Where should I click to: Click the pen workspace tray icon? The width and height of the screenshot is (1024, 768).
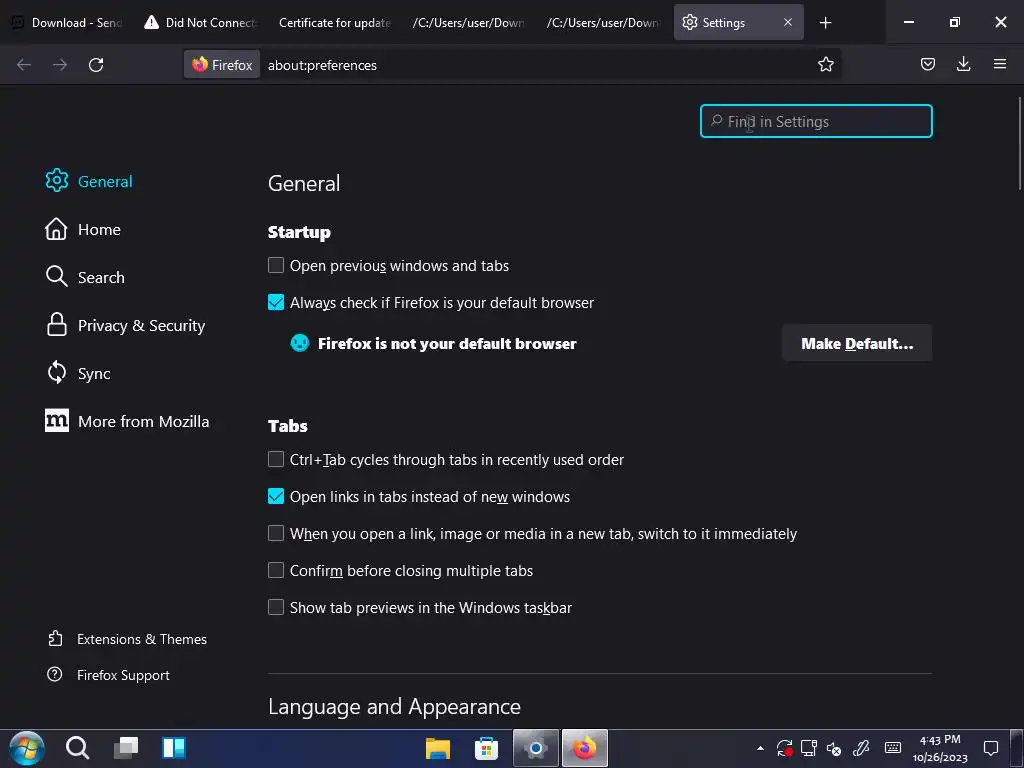pyautogui.click(x=861, y=748)
